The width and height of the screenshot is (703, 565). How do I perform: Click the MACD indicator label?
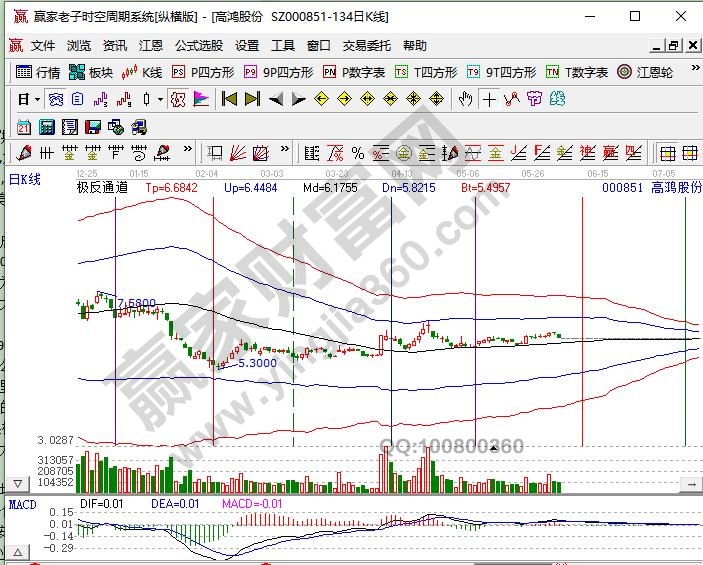pyautogui.click(x=22, y=504)
